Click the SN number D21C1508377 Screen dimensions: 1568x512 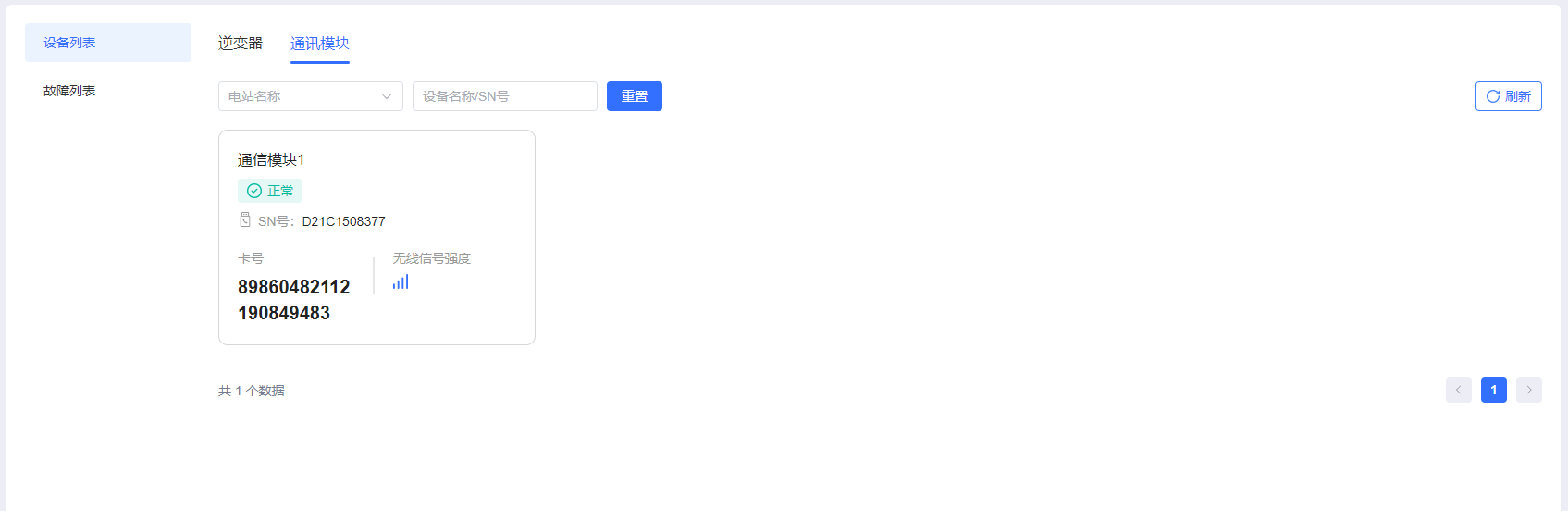tap(344, 221)
